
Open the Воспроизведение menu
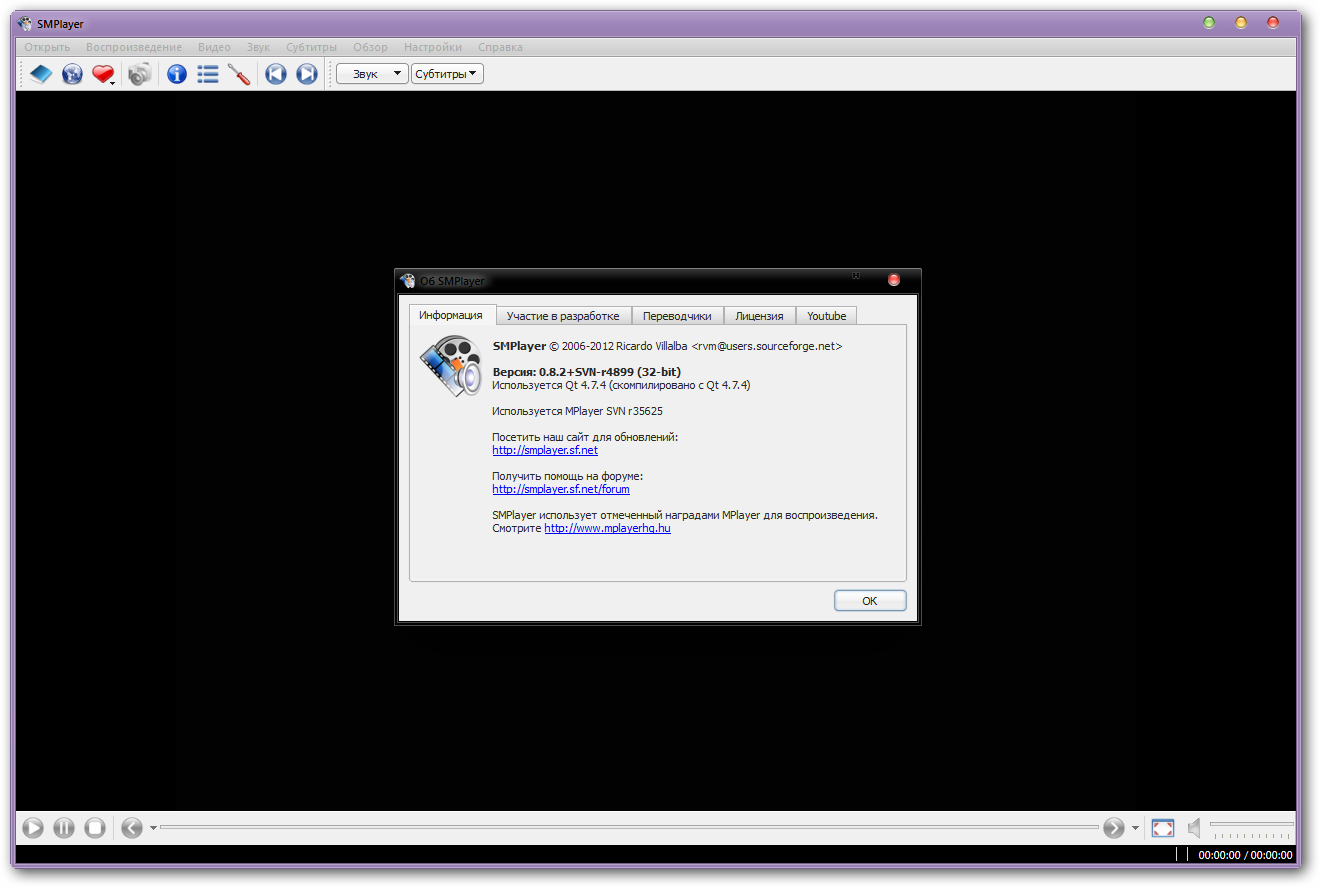[134, 47]
